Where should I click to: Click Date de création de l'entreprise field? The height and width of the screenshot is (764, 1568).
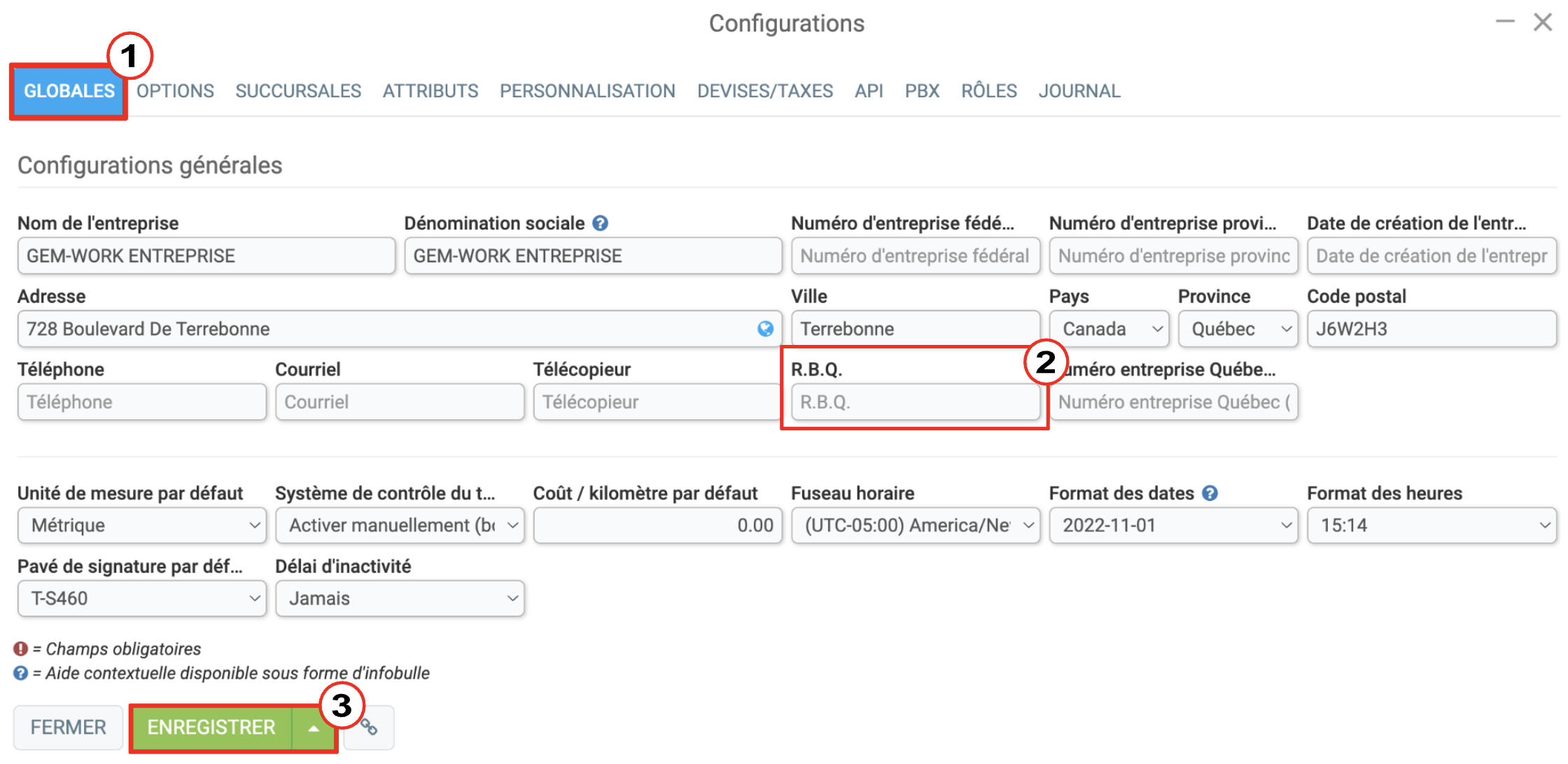(1431, 256)
